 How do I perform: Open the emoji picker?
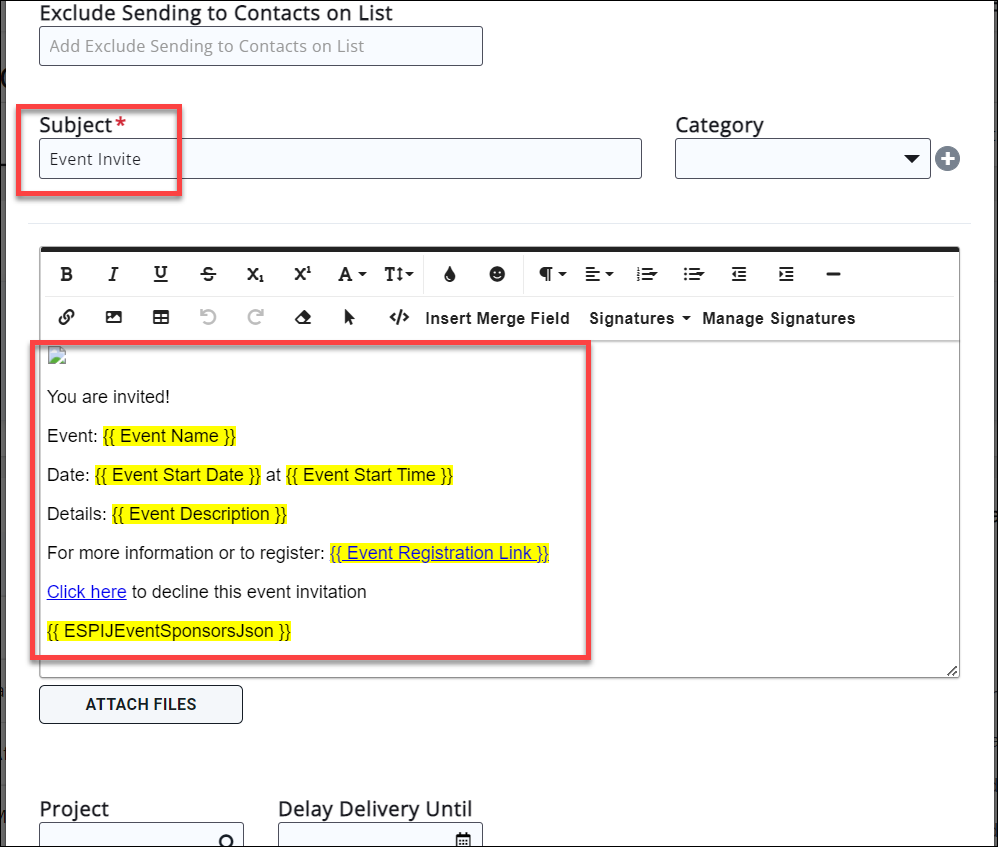[x=497, y=274]
